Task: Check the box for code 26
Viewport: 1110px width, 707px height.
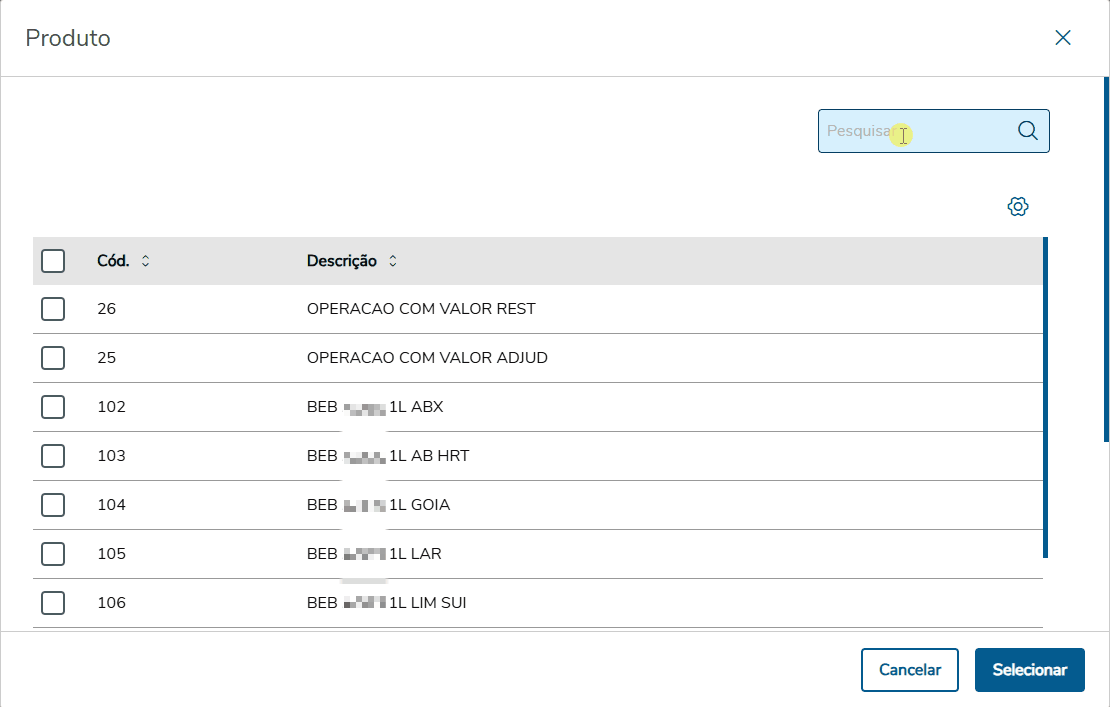Action: pos(53,309)
